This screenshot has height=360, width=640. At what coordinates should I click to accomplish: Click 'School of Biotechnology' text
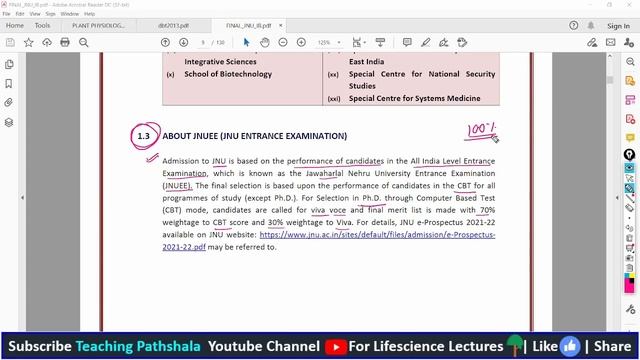228,74
